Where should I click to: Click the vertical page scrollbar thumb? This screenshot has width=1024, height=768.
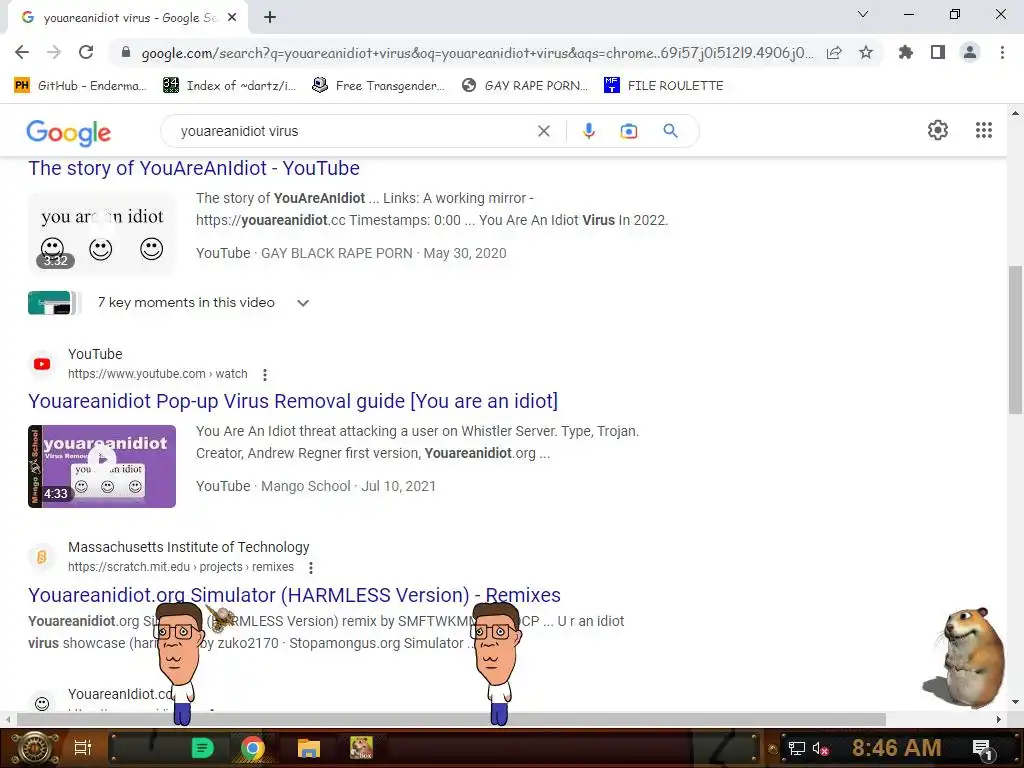pyautogui.click(x=1015, y=340)
